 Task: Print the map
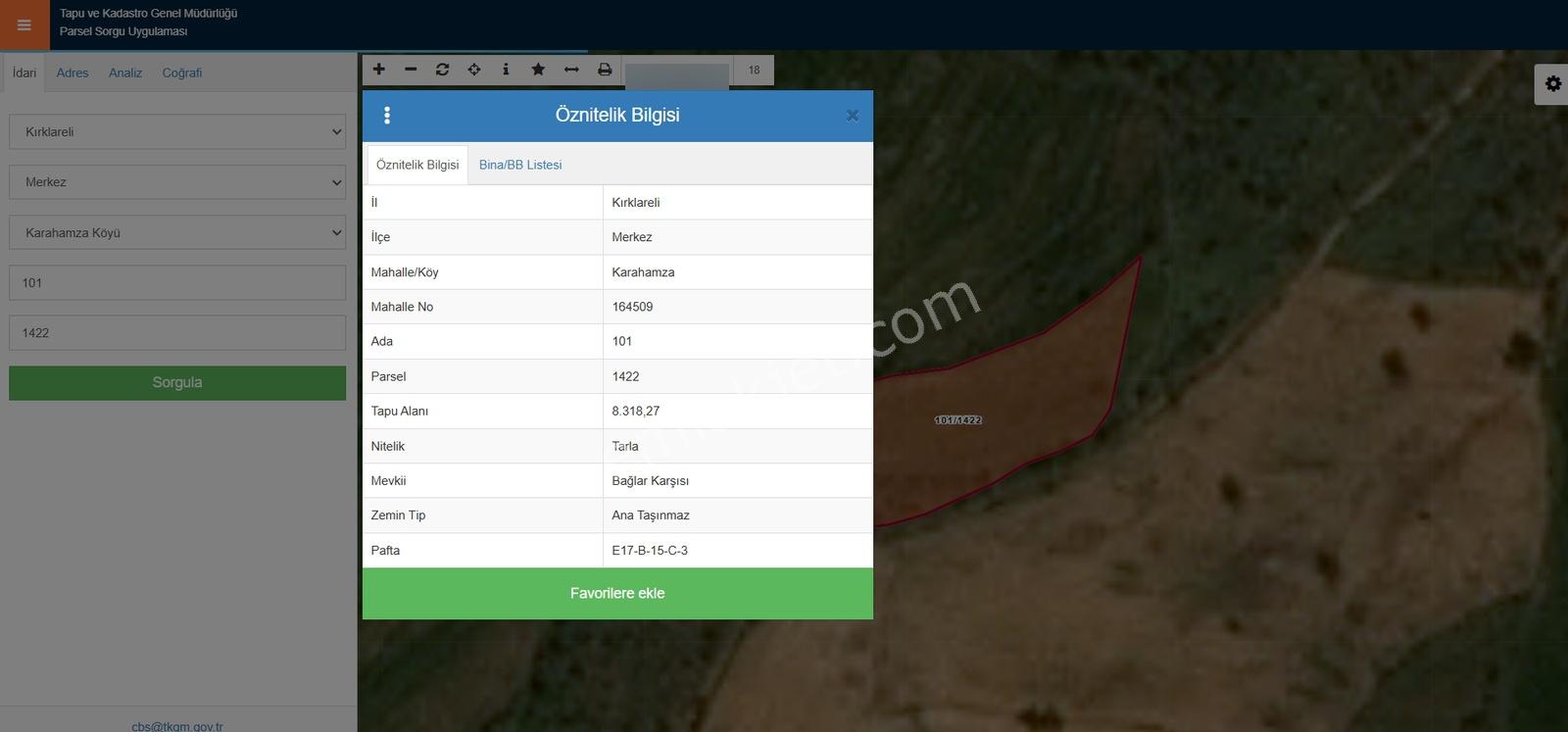[x=605, y=70]
